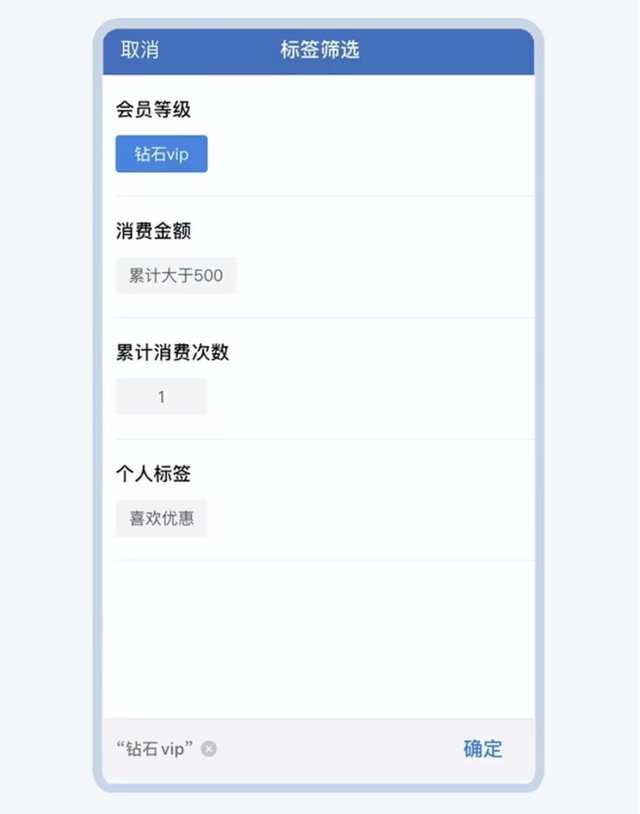The width and height of the screenshot is (640, 814).
Task: Select the 累计大于500 spending tag
Action: click(x=175, y=276)
